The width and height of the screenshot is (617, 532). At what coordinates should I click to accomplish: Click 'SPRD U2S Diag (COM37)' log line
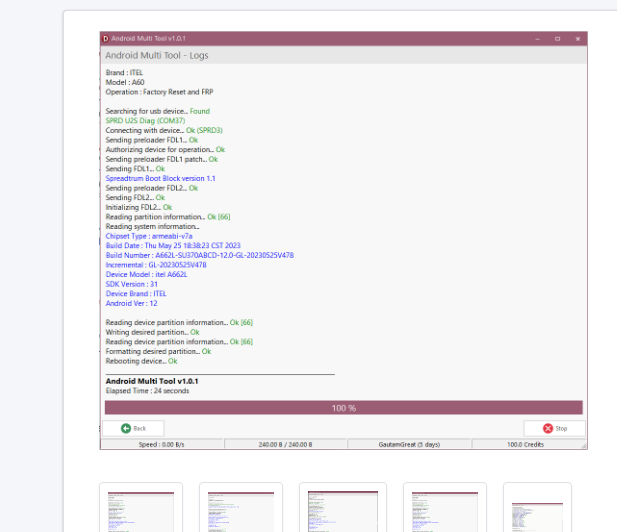tap(145, 120)
